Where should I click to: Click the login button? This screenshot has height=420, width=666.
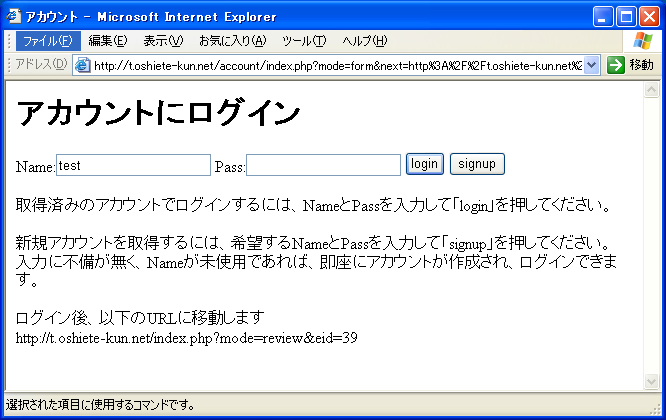coord(425,164)
